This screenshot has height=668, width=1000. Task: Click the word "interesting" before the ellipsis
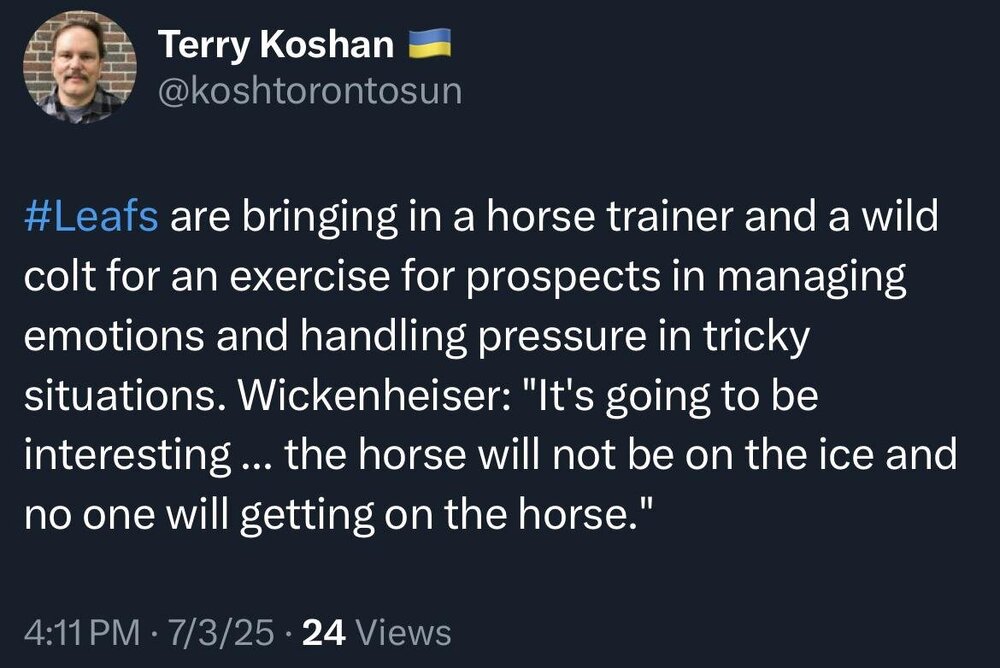tap(125, 458)
